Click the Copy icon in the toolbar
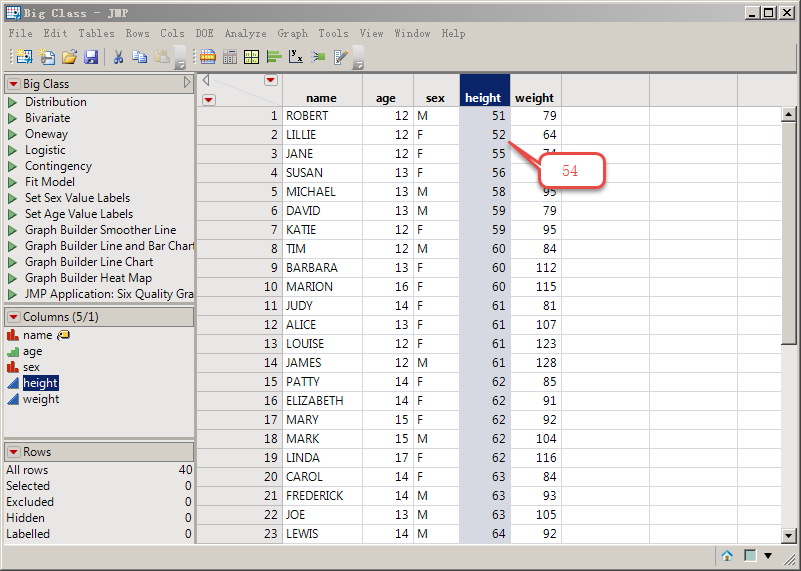The image size is (801, 571). click(140, 57)
